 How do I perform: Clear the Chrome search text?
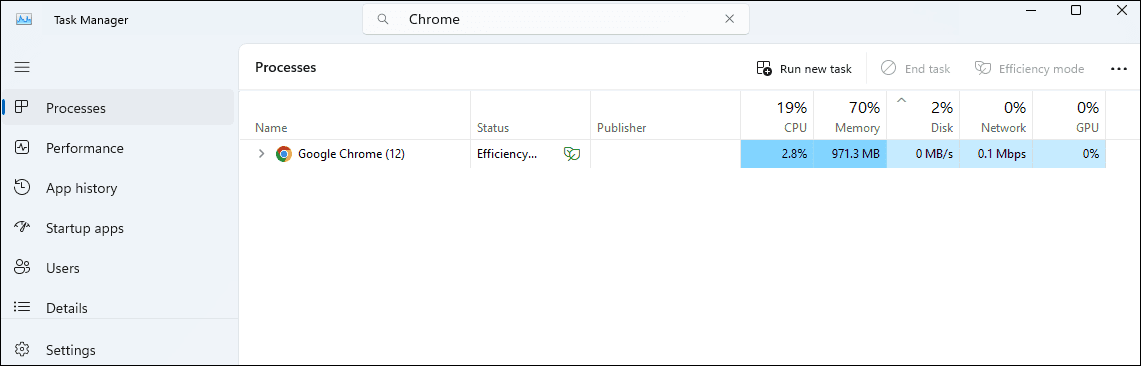(x=729, y=20)
